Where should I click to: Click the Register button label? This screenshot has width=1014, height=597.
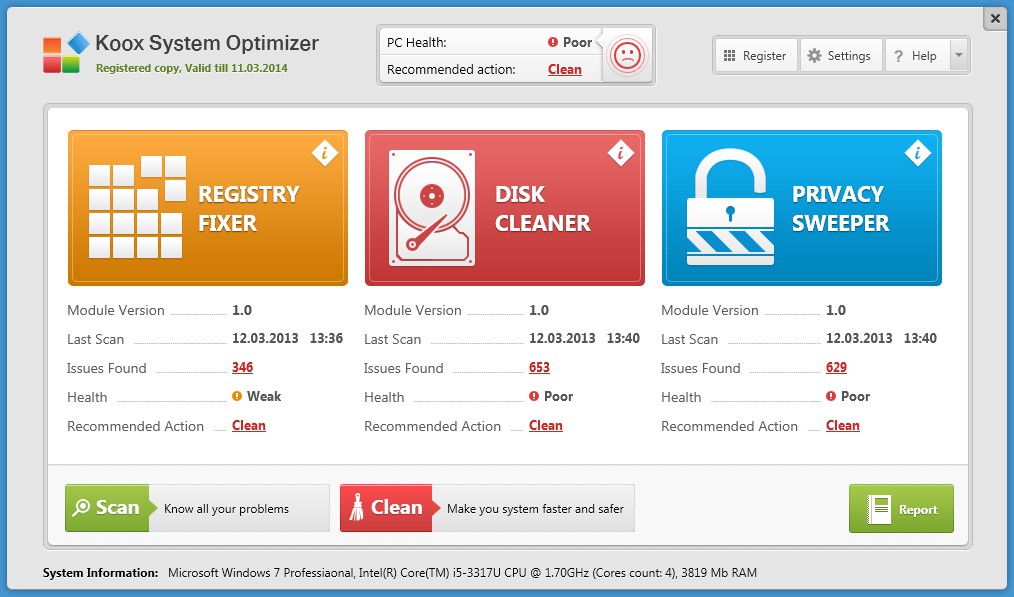[x=764, y=56]
